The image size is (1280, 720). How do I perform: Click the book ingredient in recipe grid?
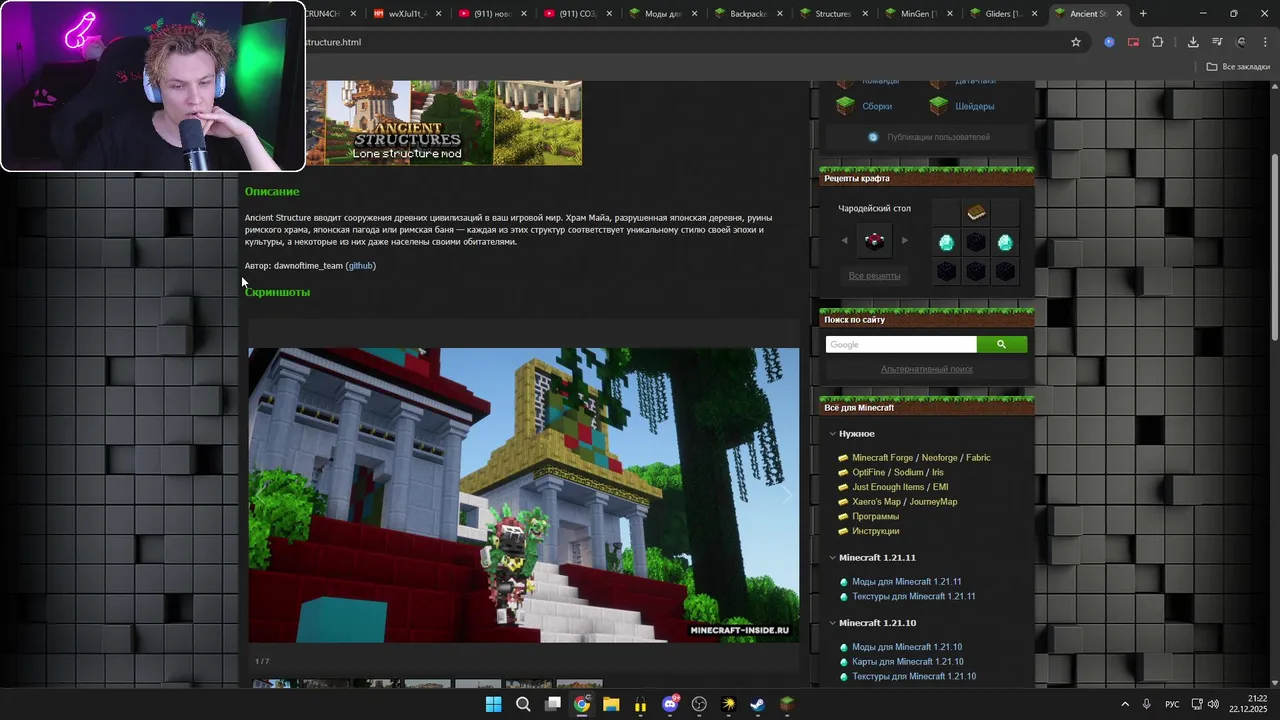(x=976, y=213)
